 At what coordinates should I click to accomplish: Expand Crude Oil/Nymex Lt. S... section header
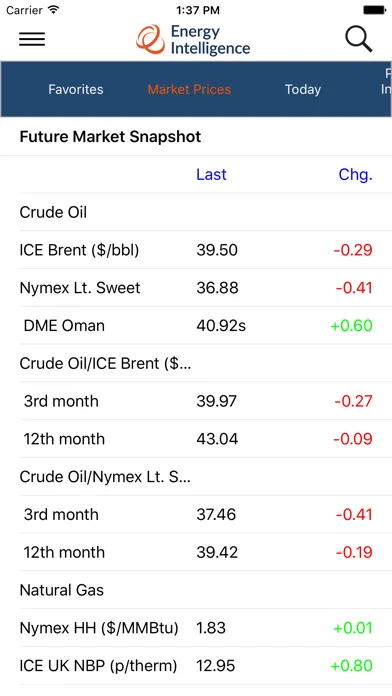click(196, 477)
